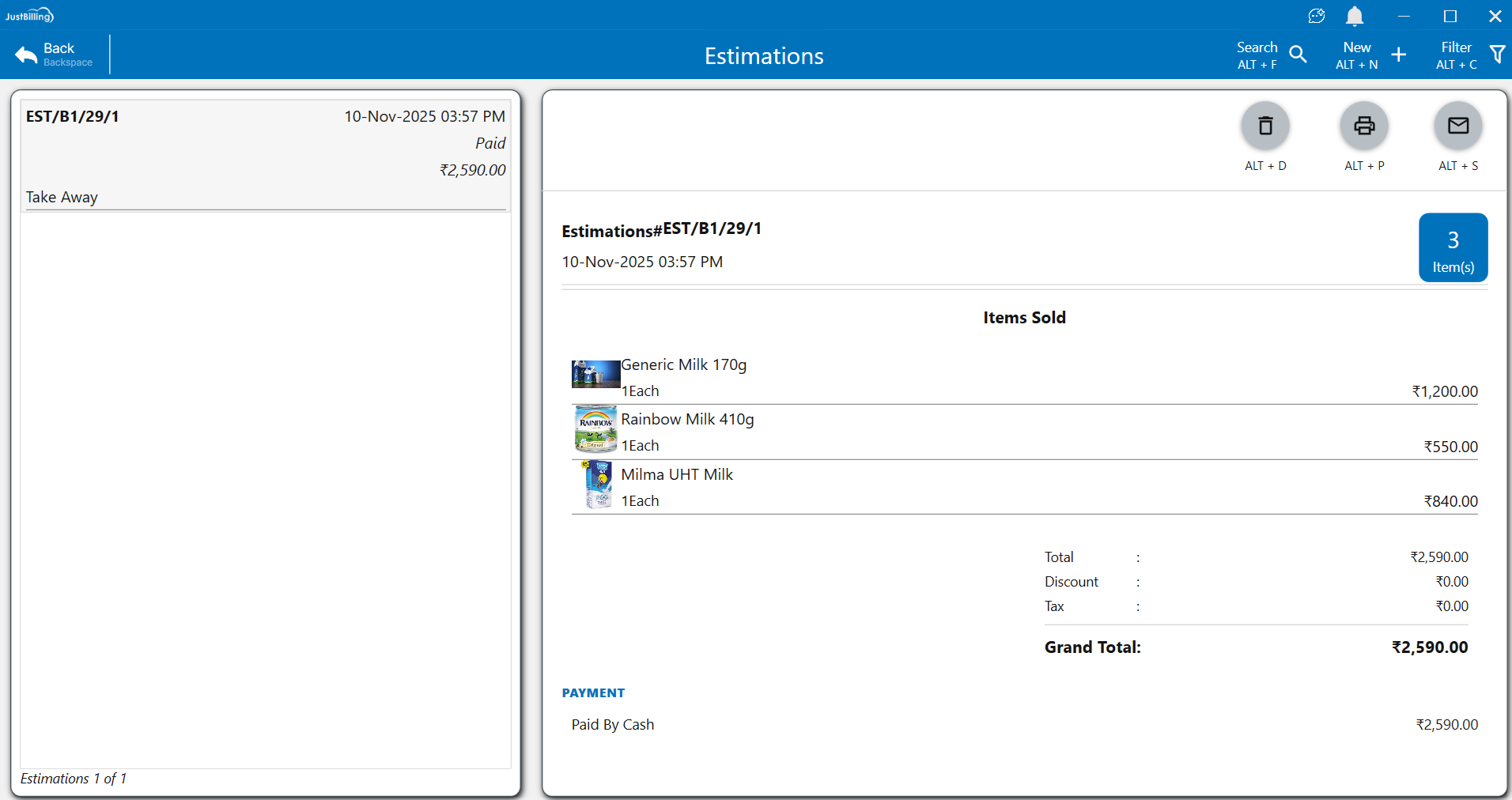This screenshot has width=1512, height=800.
Task: Open notifications bell icon
Action: [1355, 16]
